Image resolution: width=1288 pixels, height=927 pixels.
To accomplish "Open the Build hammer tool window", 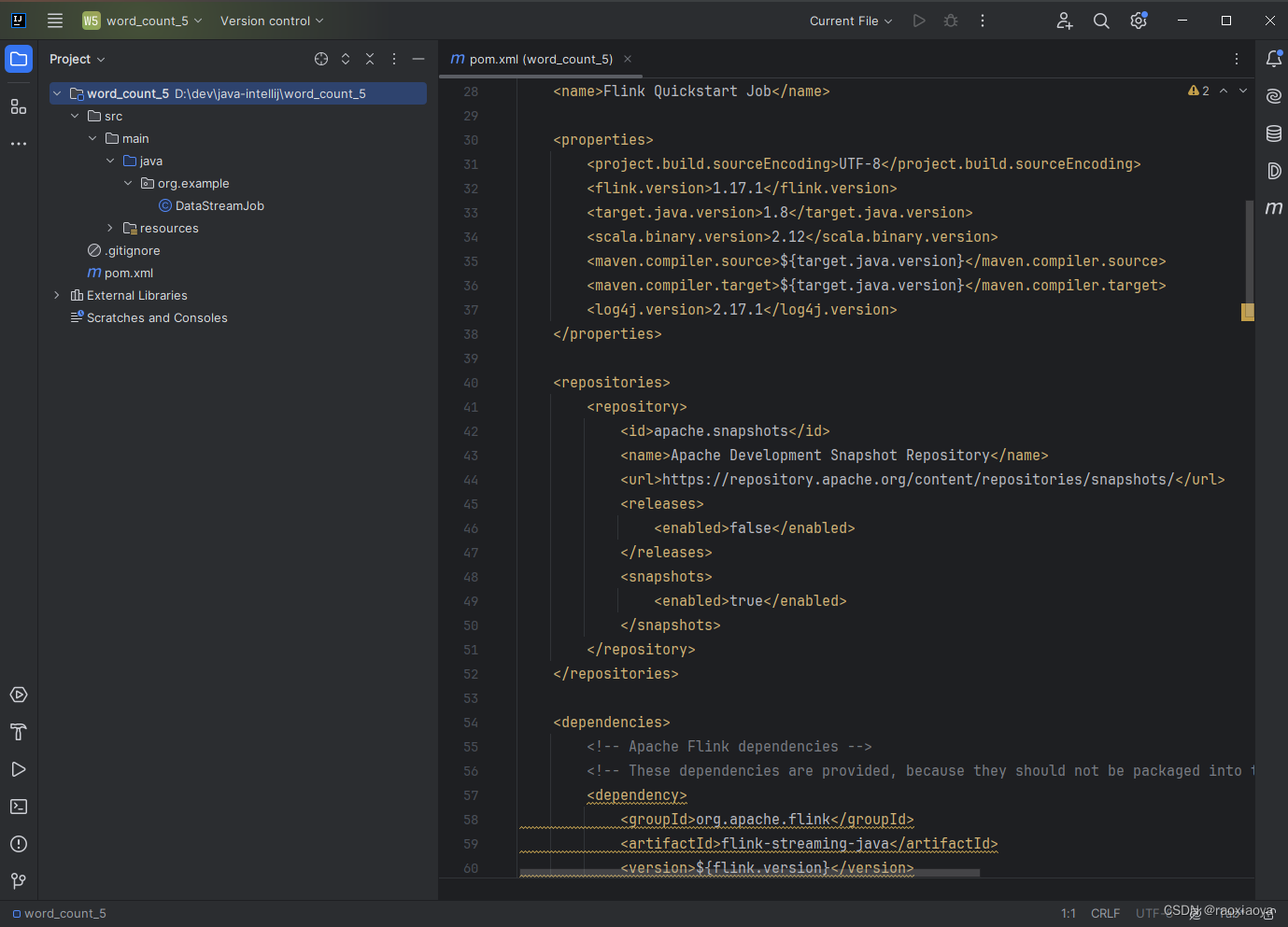I will (x=19, y=732).
